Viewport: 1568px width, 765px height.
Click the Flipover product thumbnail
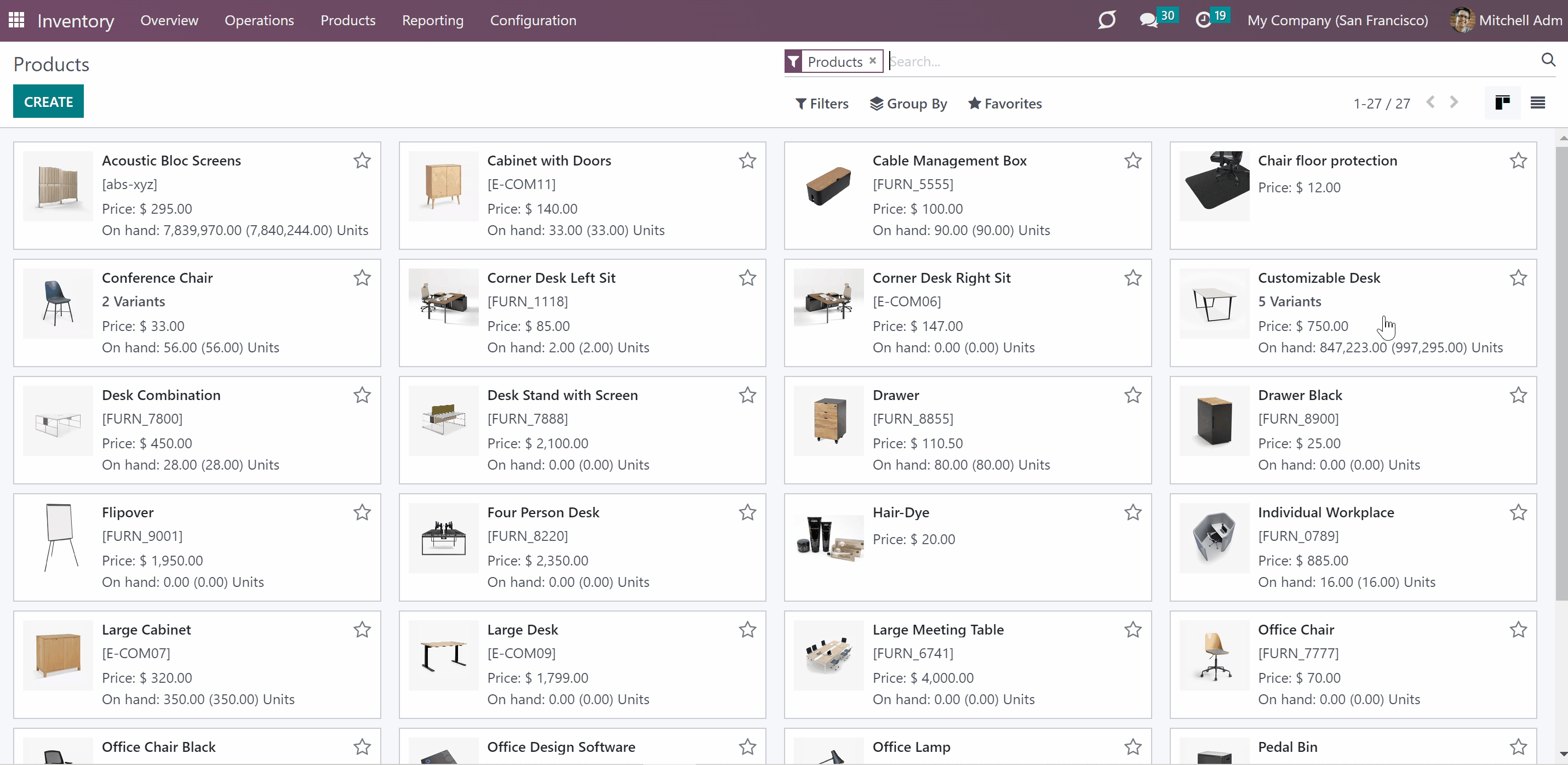(x=58, y=538)
